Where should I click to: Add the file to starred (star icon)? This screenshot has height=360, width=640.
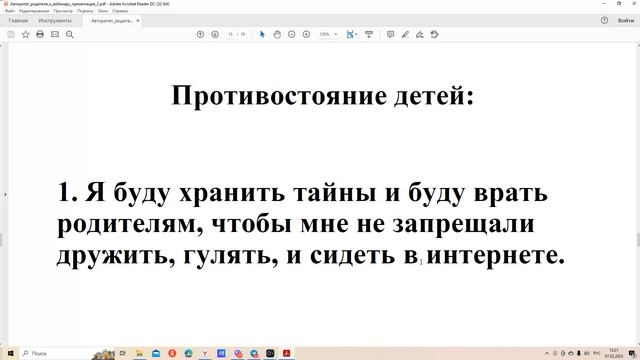26,35
